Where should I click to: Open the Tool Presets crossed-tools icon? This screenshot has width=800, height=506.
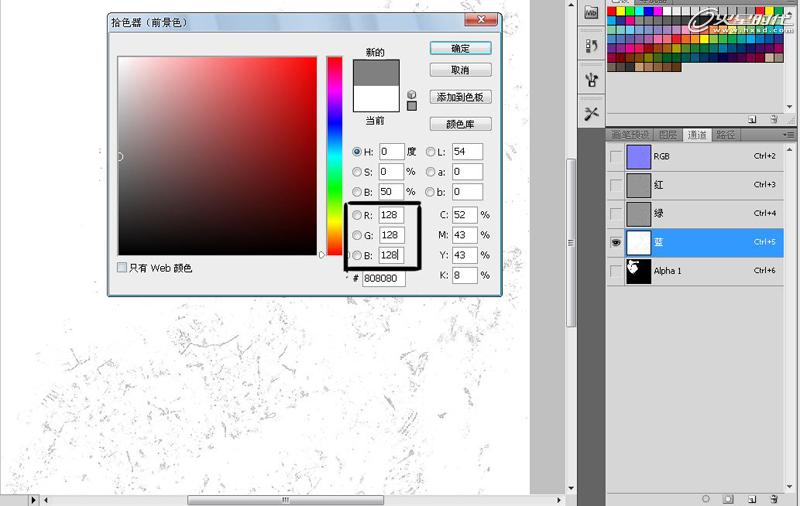click(x=591, y=113)
